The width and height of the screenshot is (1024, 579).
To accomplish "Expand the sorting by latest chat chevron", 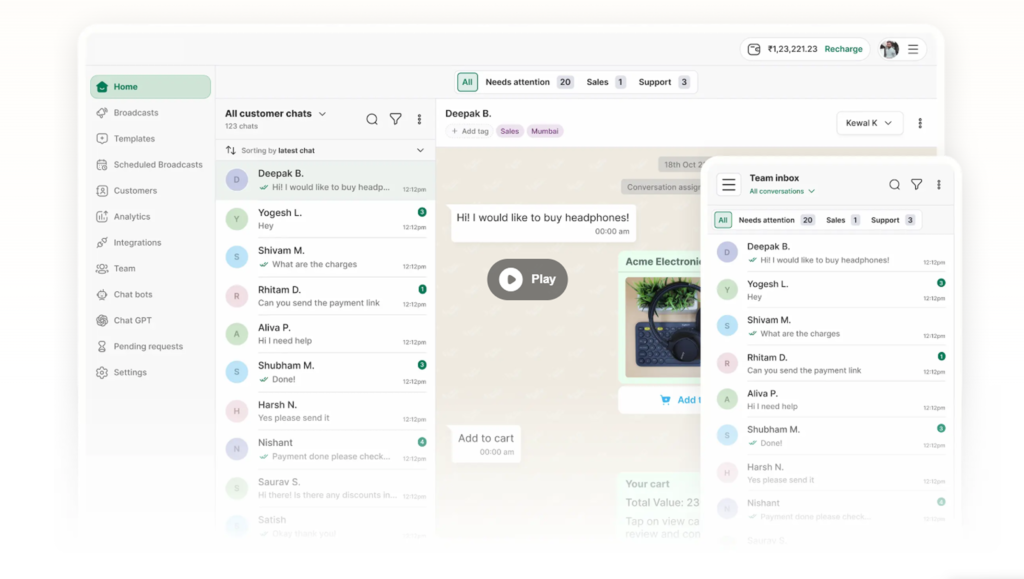I will point(420,150).
